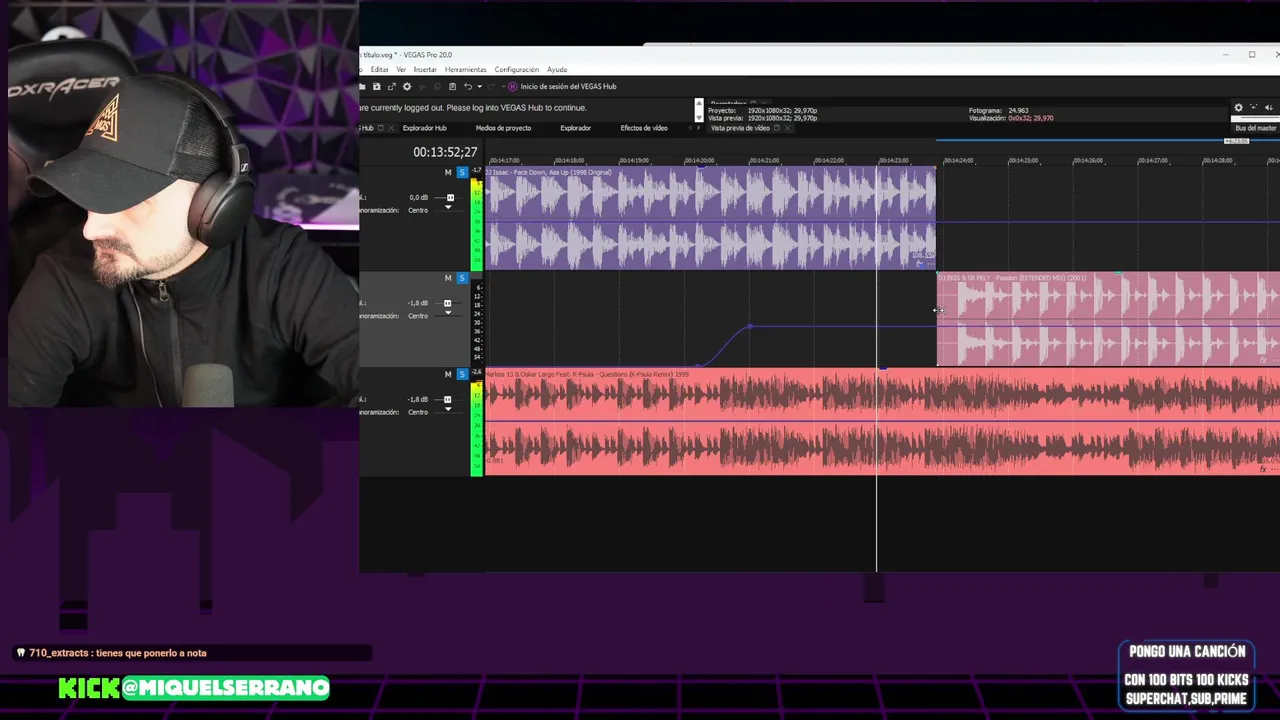
Task: Mute the DJ Isaac audio track
Action: [x=448, y=172]
